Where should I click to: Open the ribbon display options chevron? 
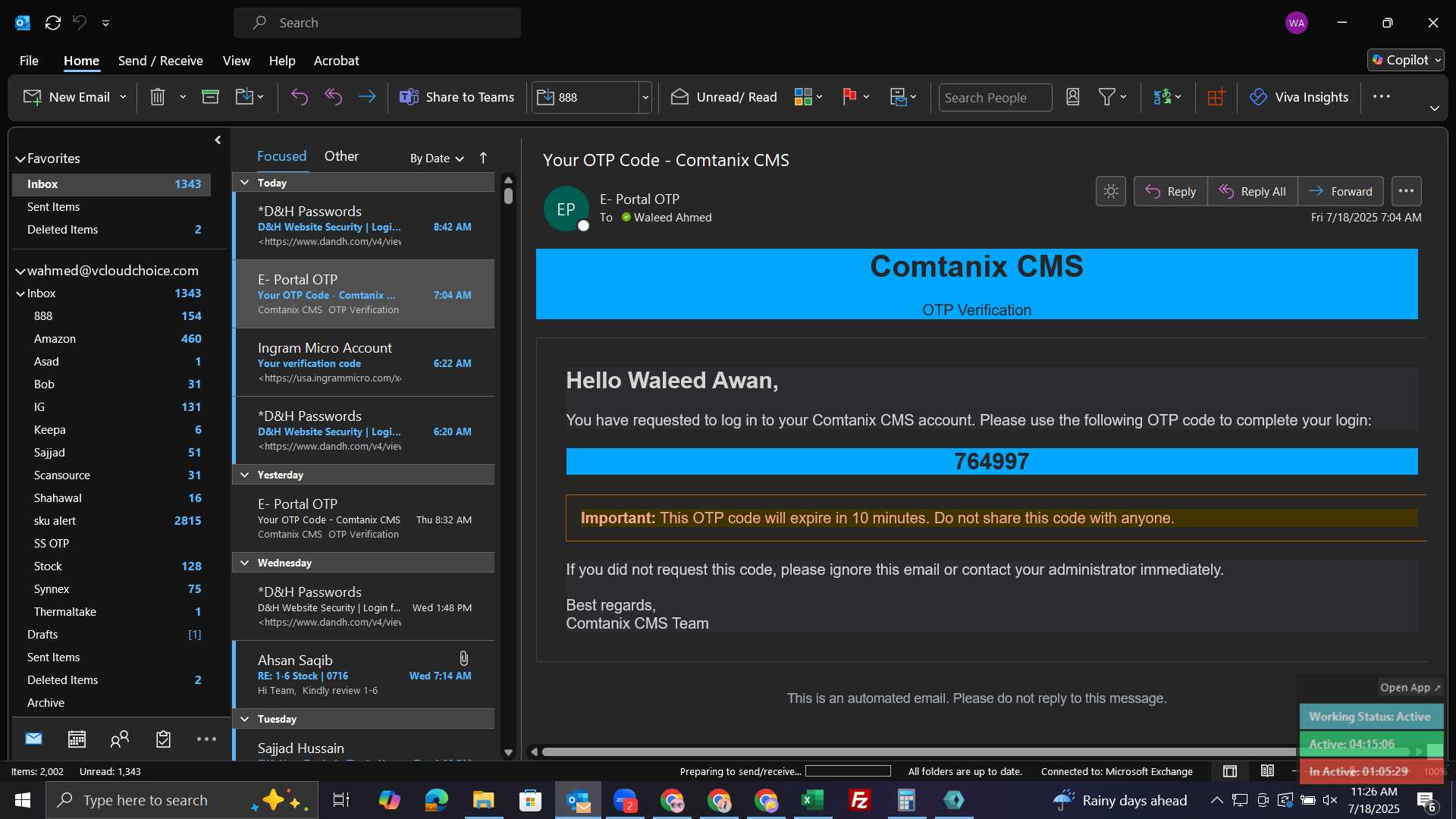[1434, 108]
